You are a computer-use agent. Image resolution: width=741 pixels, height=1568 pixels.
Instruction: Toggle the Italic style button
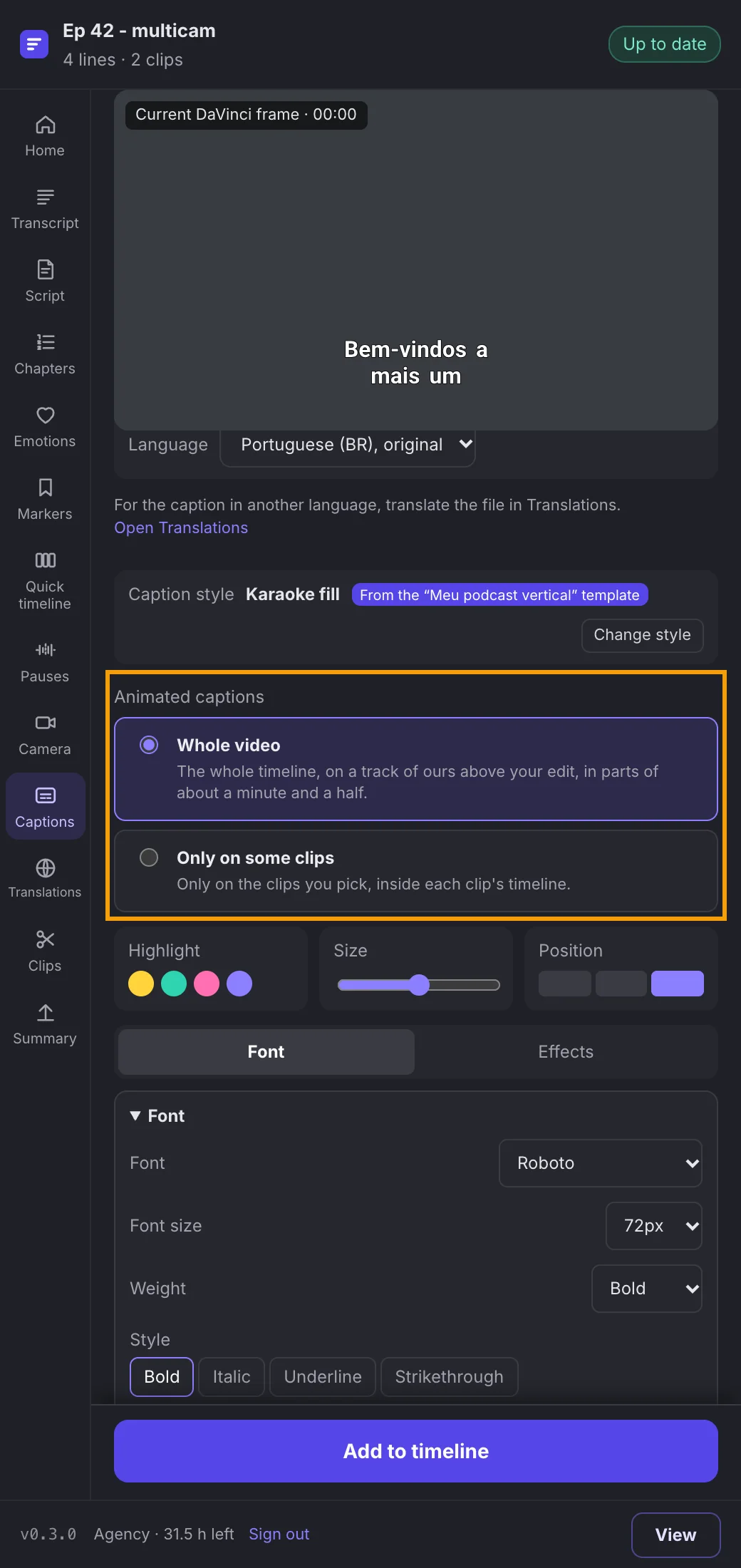point(232,1377)
